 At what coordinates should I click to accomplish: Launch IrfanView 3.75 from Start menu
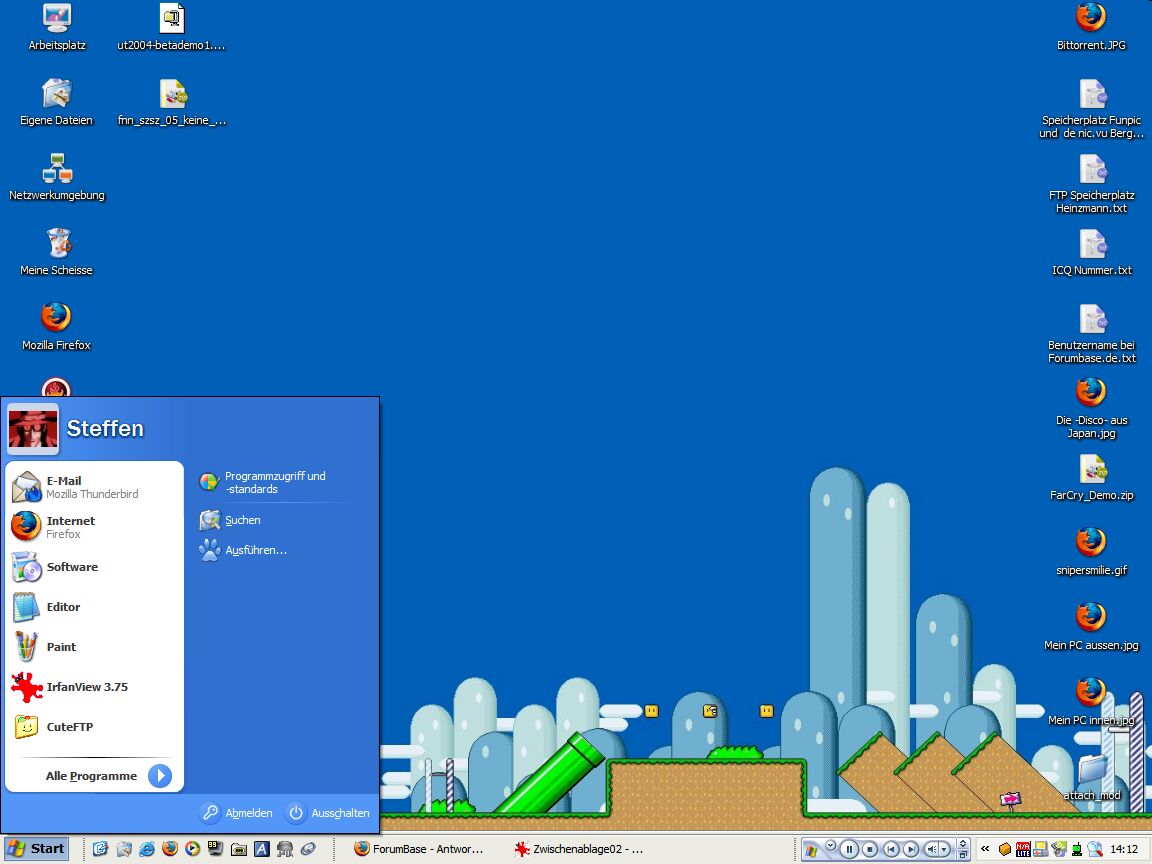tap(94, 687)
